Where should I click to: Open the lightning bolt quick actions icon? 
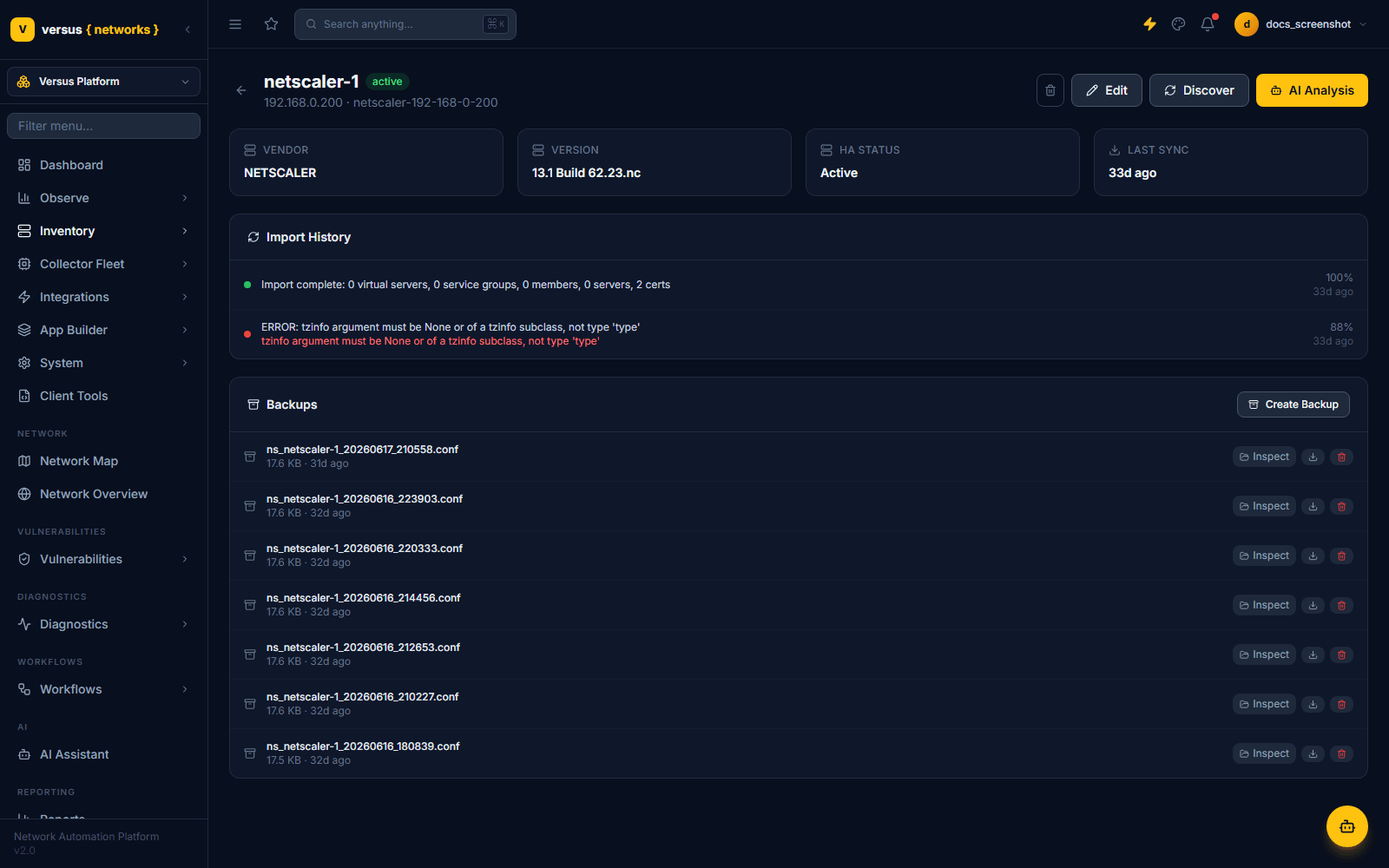point(1149,24)
